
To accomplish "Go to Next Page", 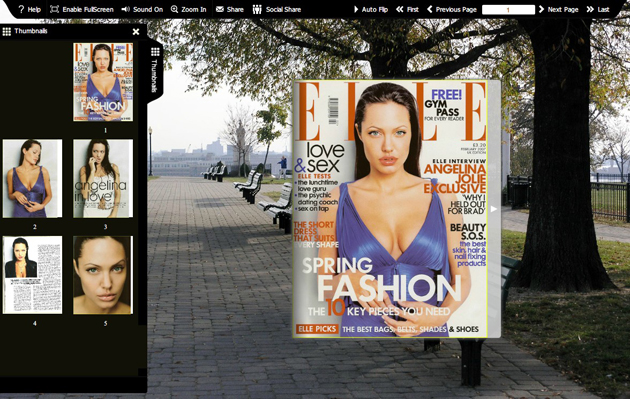I will [x=558, y=9].
